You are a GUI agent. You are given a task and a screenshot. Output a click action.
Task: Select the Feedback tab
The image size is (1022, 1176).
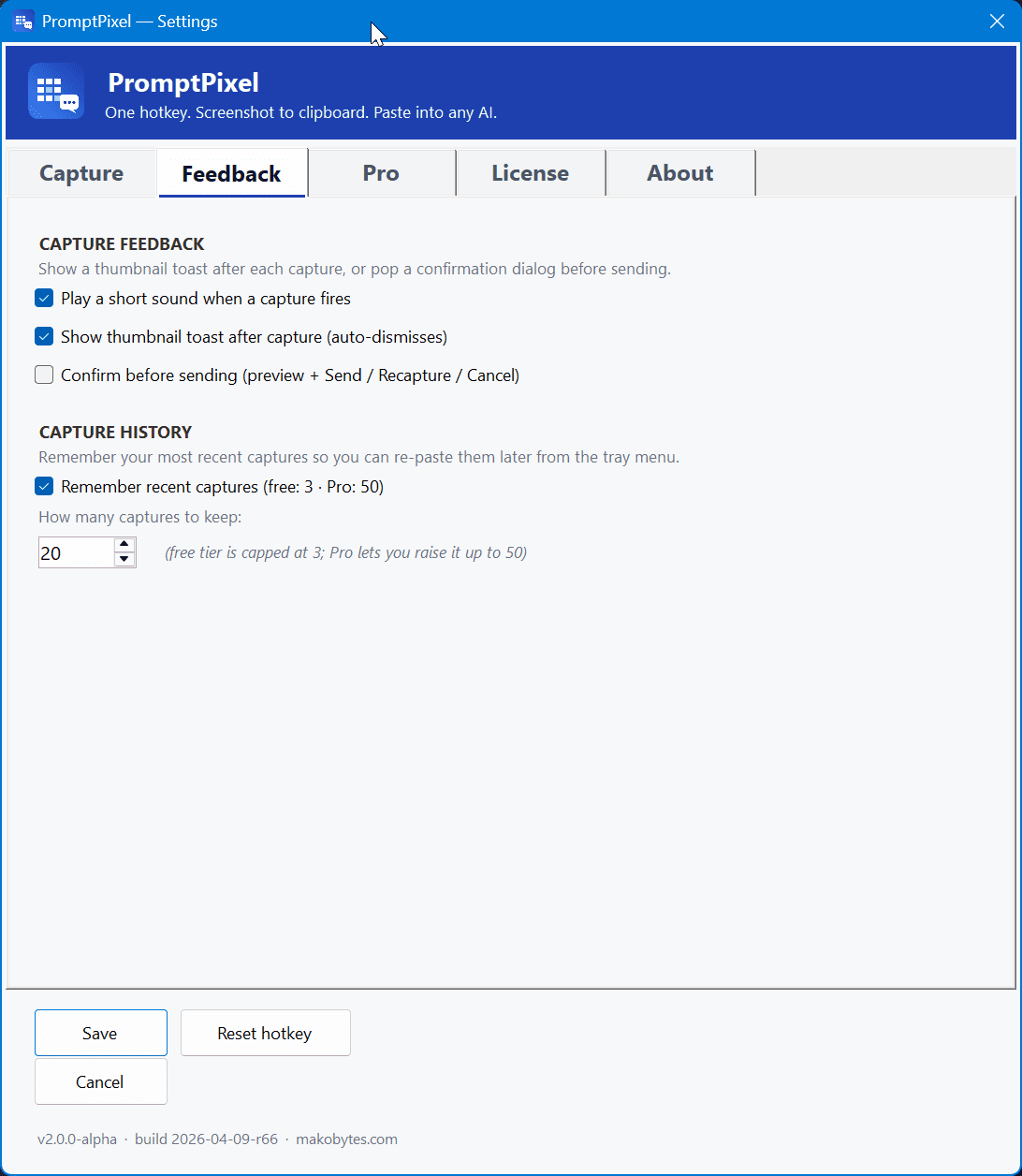pos(230,172)
